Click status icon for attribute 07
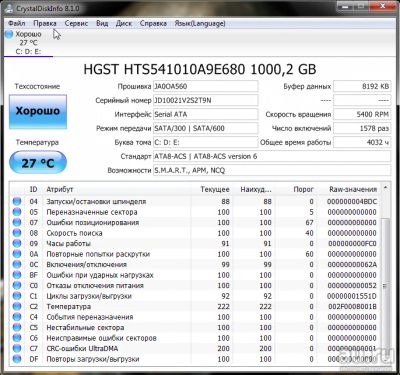 click(17, 222)
